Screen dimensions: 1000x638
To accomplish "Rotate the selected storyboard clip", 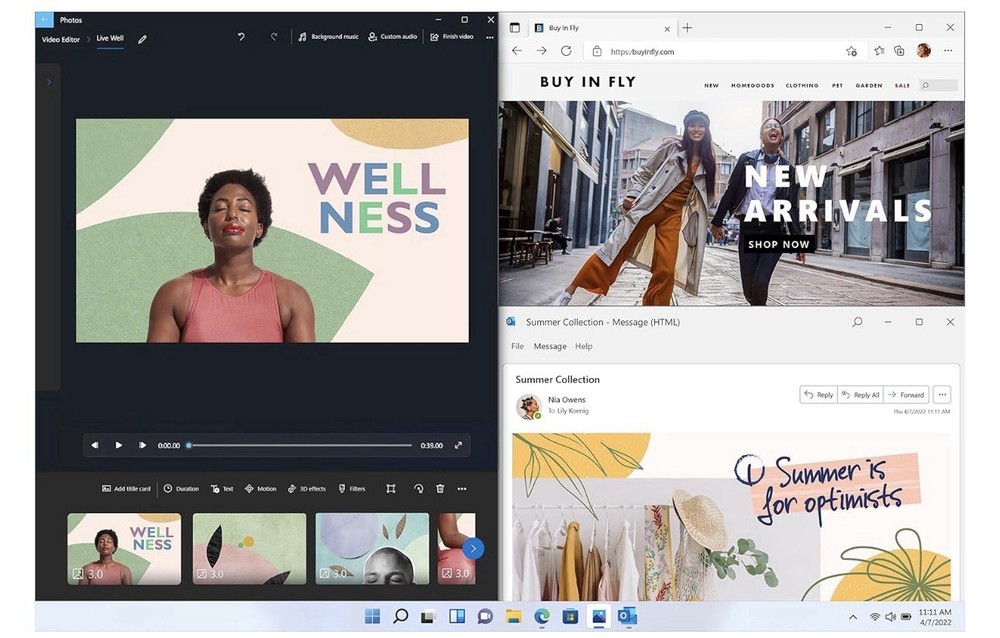I will (418, 489).
